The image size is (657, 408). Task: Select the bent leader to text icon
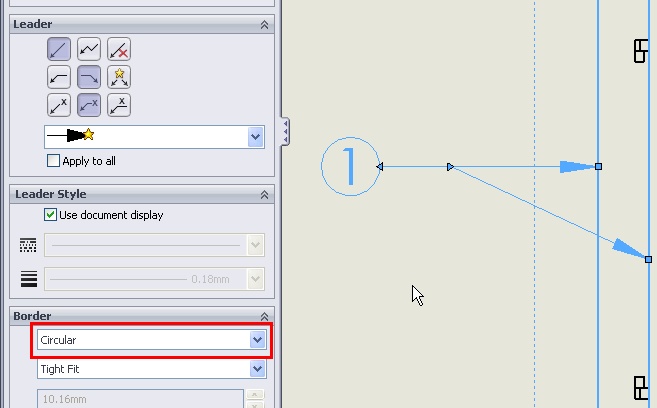click(89, 105)
